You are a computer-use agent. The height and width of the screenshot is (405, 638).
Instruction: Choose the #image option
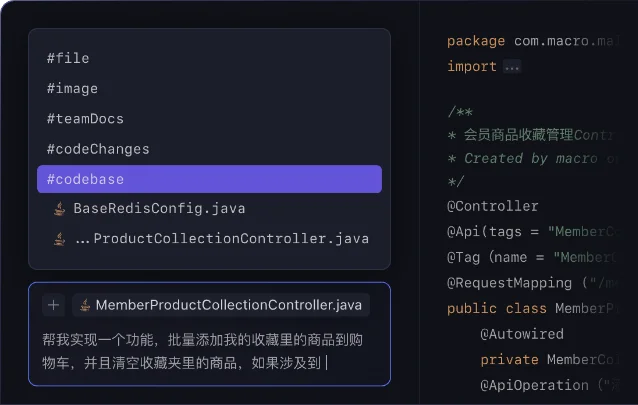tap(209, 89)
